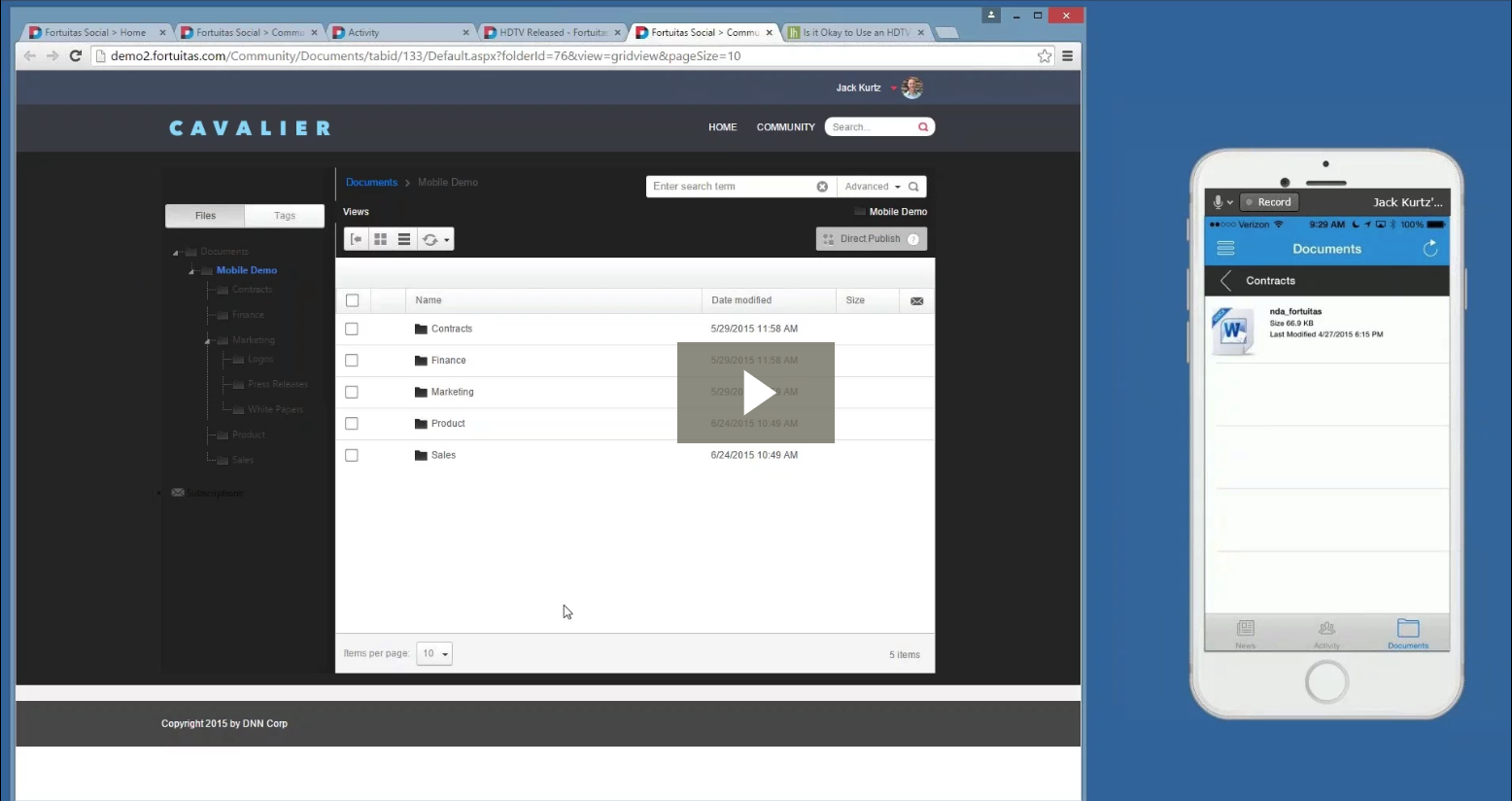Bookmark this page with the star
This screenshot has height=801, width=1512.
[x=1045, y=55]
